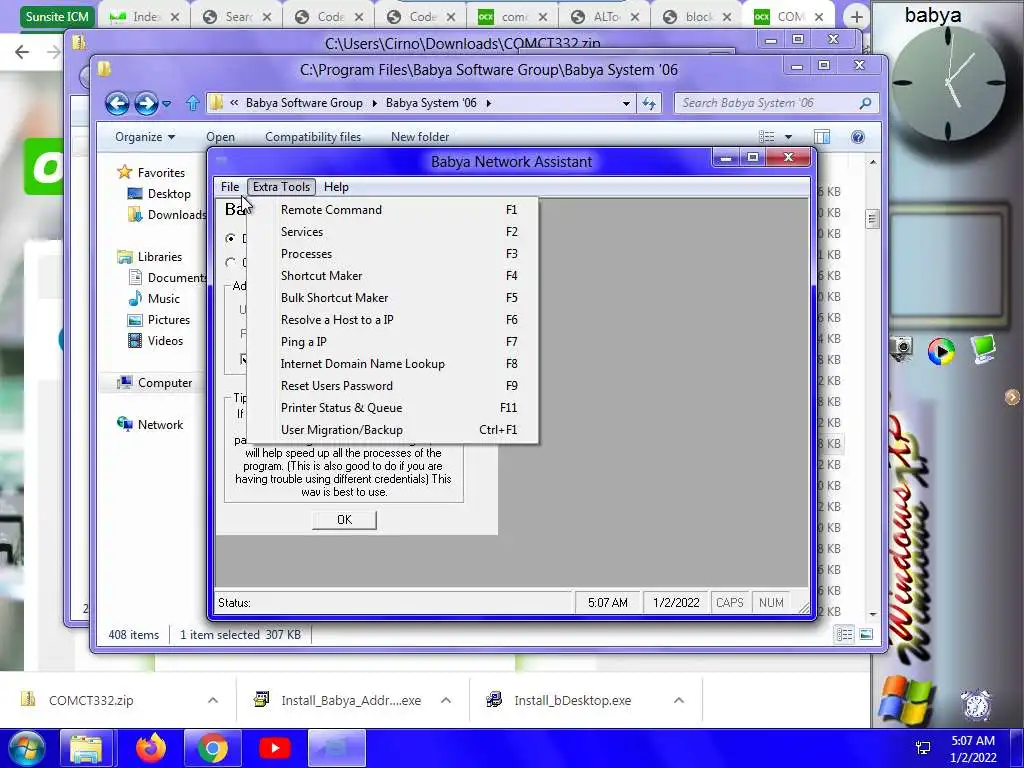
Task: Click the Explorer file list scrollbar thumb
Action: pyautogui.click(x=872, y=219)
